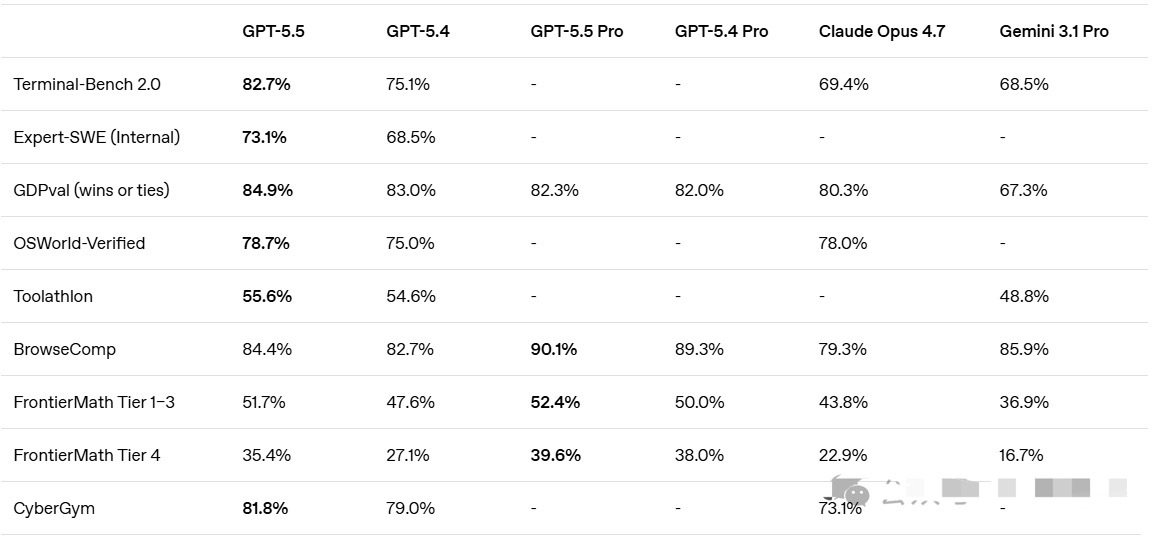Image resolution: width=1155 pixels, height=544 pixels.
Task: Select the OSWorld-Verified row label
Action: point(80,244)
